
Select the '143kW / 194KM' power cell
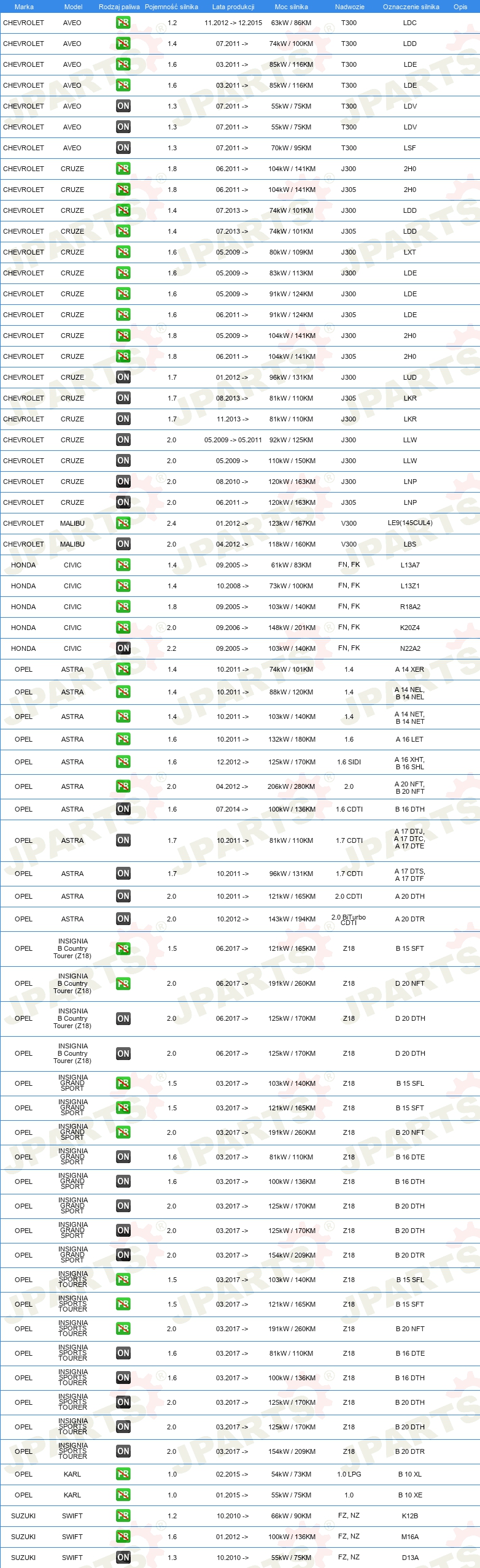(x=292, y=919)
